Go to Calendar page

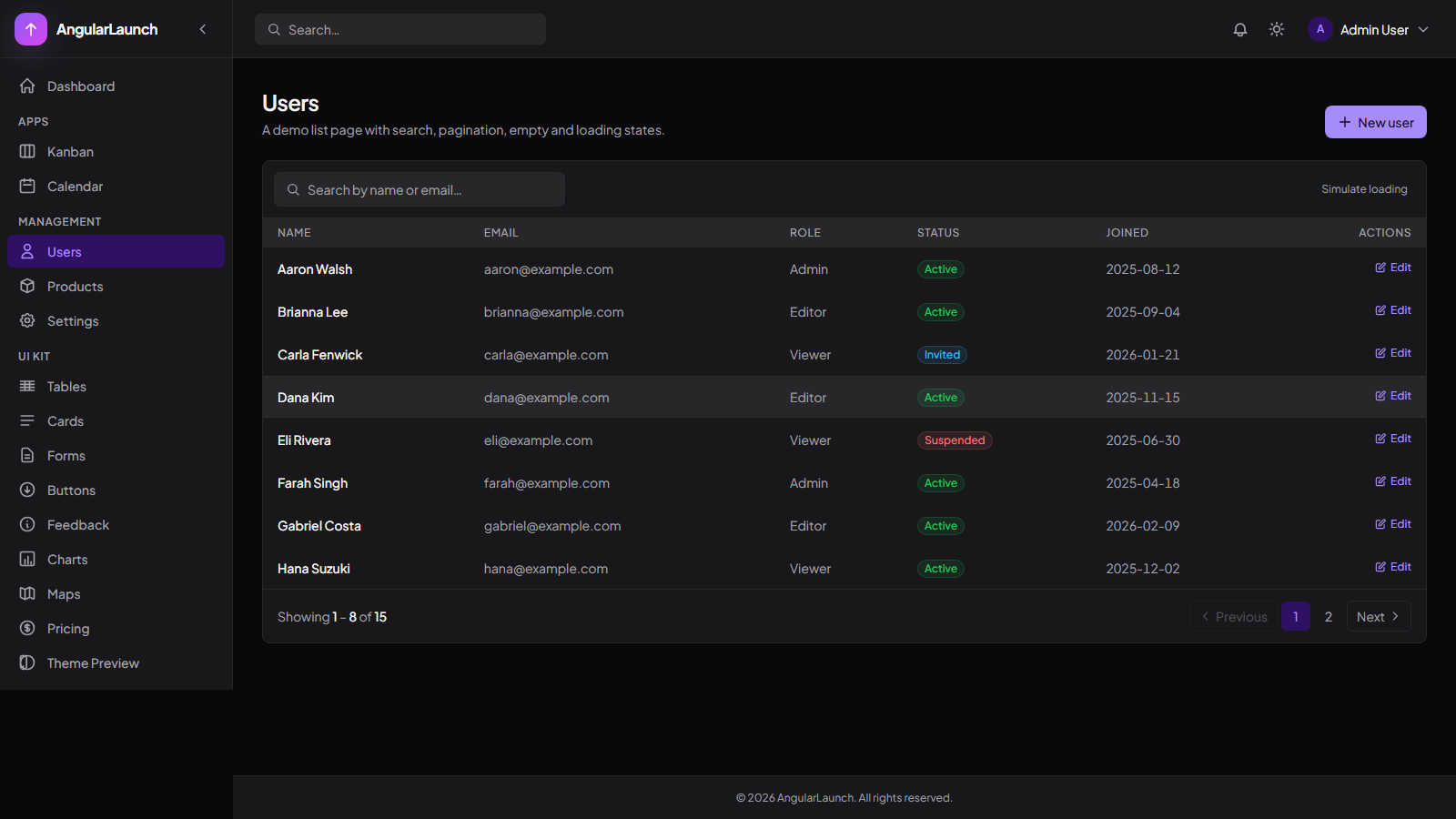tap(116, 187)
